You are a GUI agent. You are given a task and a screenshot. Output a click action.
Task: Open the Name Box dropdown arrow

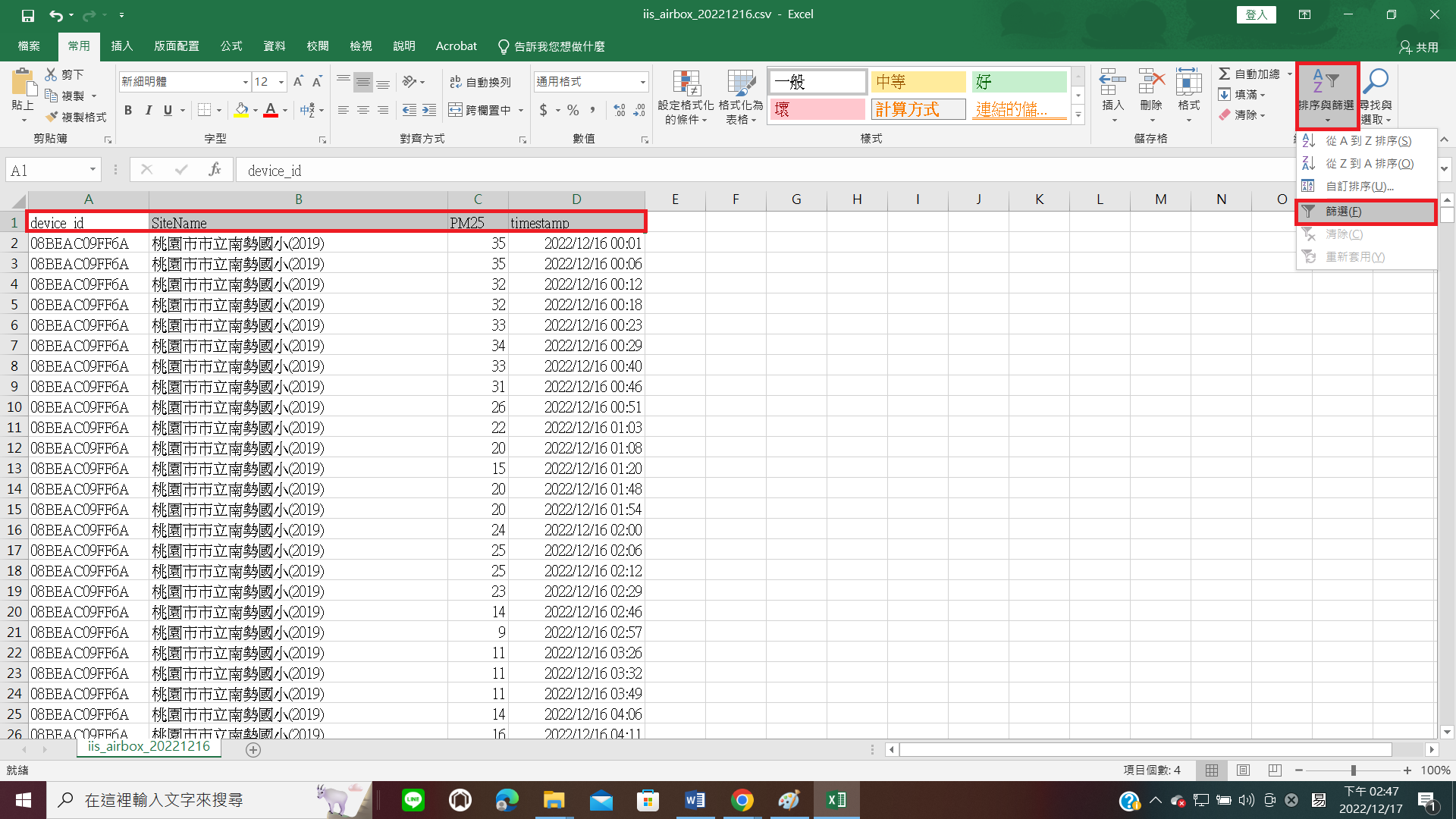pos(93,170)
